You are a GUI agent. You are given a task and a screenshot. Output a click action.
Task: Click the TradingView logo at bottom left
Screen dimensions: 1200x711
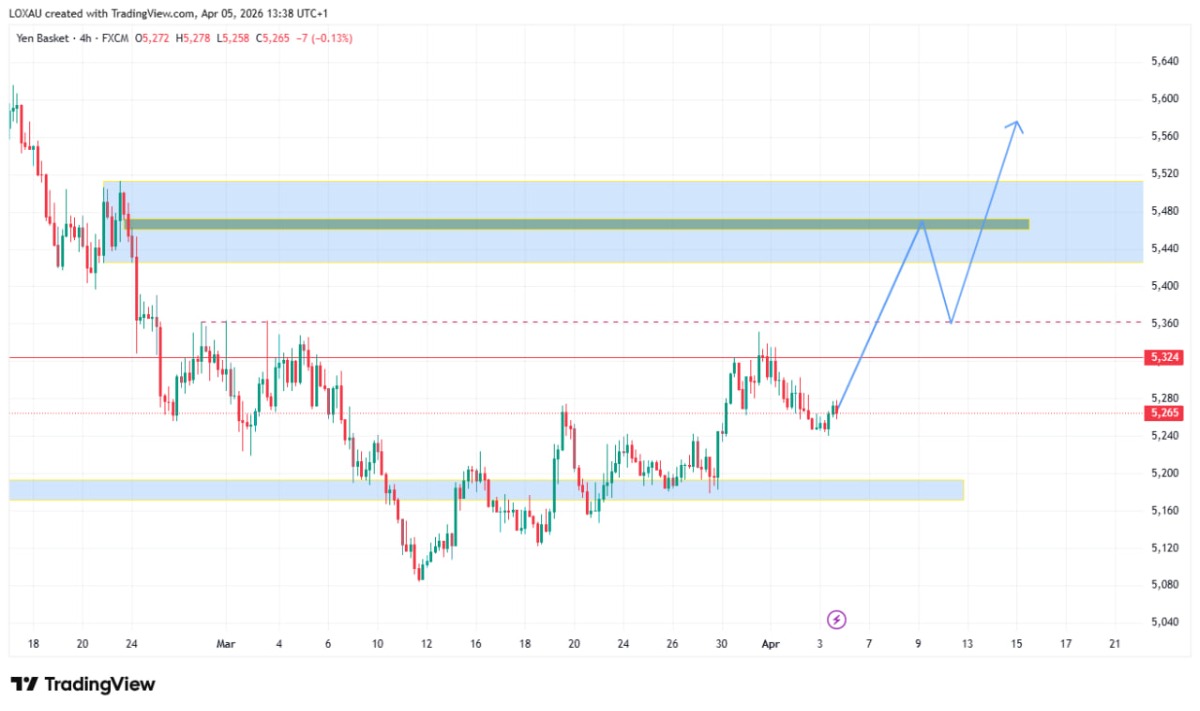tap(83, 684)
